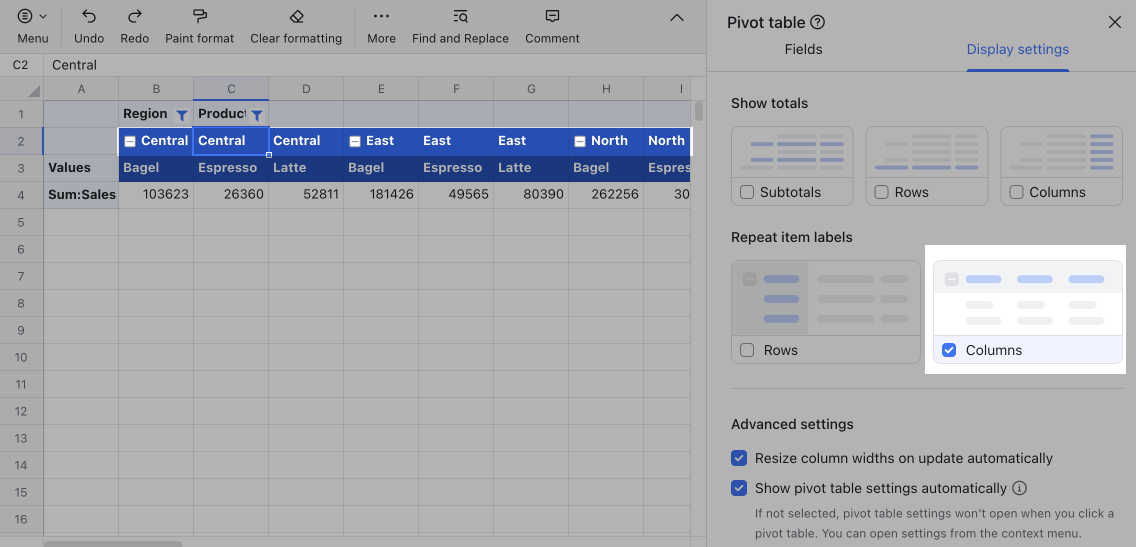
Task: Select cell with value 181426
Action: (381, 195)
